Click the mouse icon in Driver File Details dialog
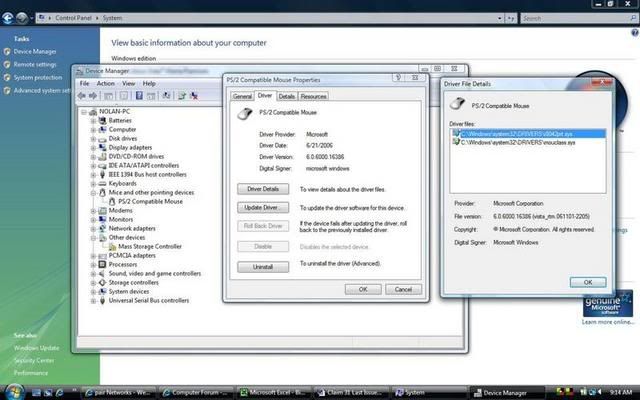Screen dimensions: 640x400 pos(457,104)
